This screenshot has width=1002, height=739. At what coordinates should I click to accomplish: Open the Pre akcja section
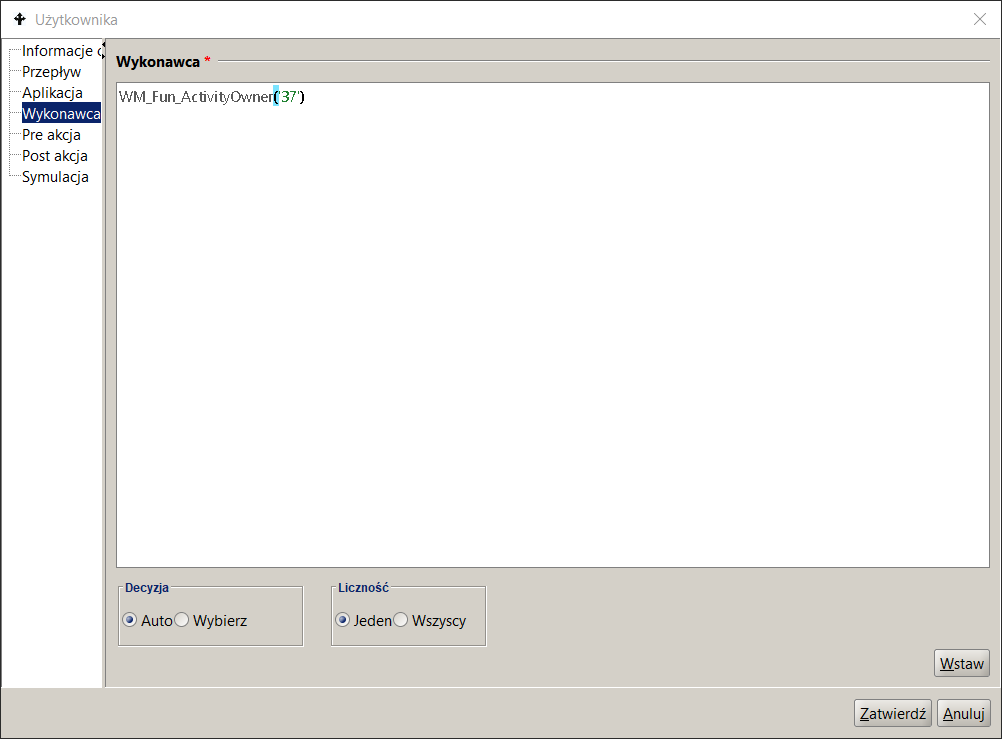tap(51, 135)
